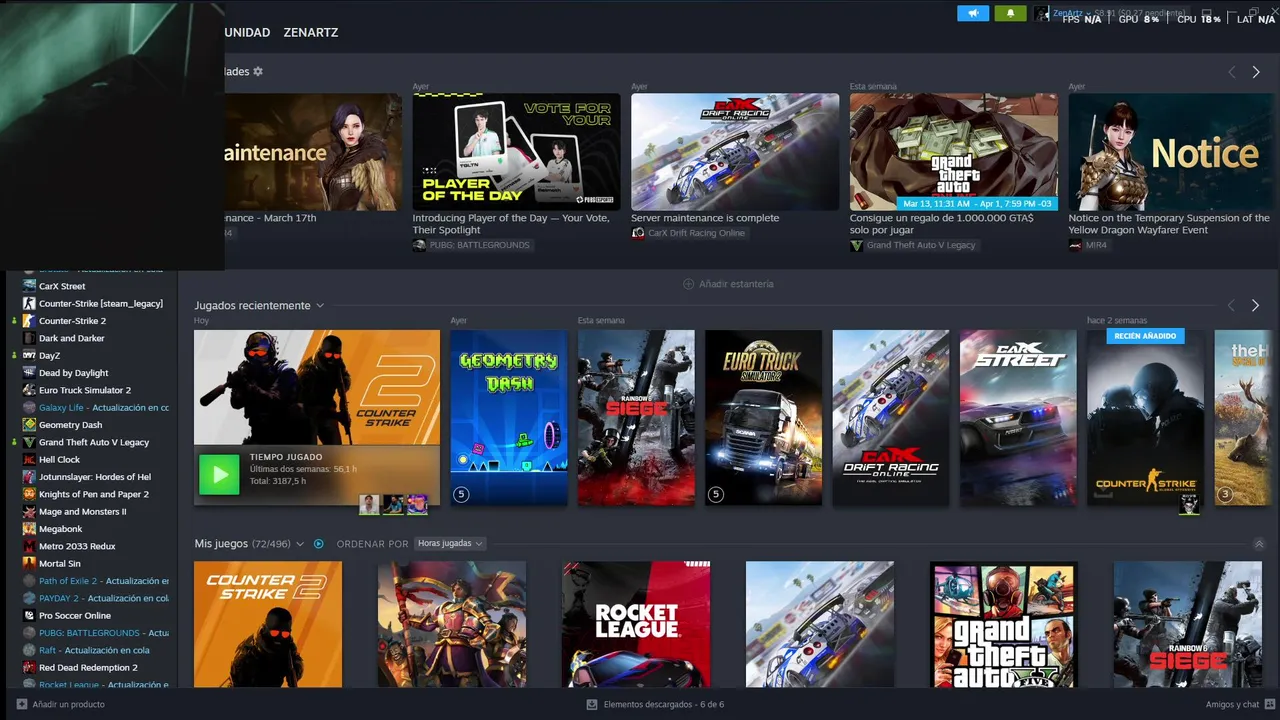Select Knights of Pen and Paper 2
This screenshot has width=1280, height=720.
94,494
